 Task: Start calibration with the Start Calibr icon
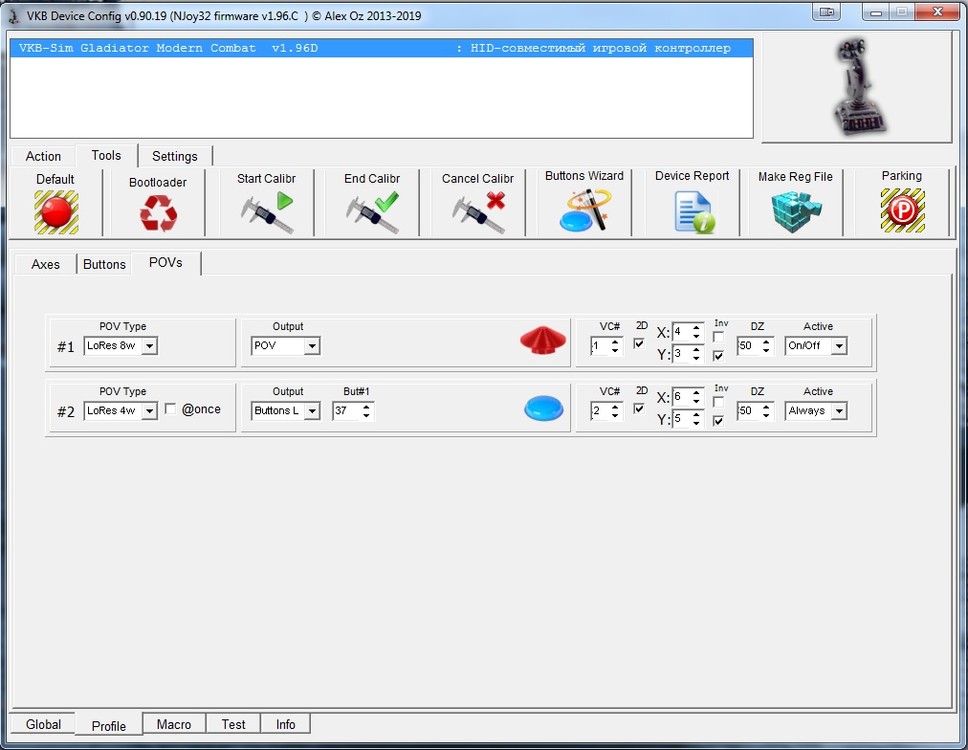(267, 212)
